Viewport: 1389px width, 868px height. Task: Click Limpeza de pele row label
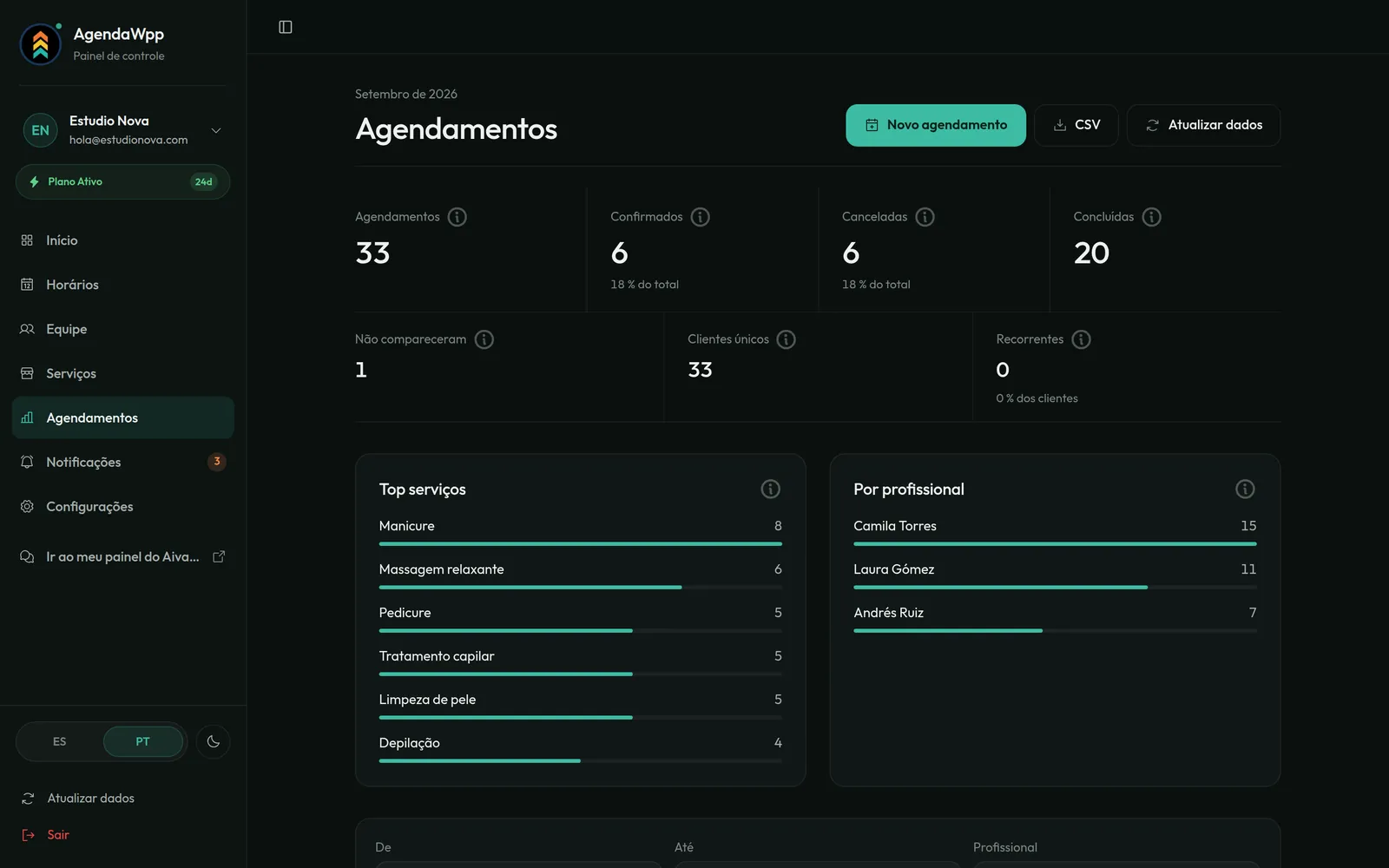427,700
